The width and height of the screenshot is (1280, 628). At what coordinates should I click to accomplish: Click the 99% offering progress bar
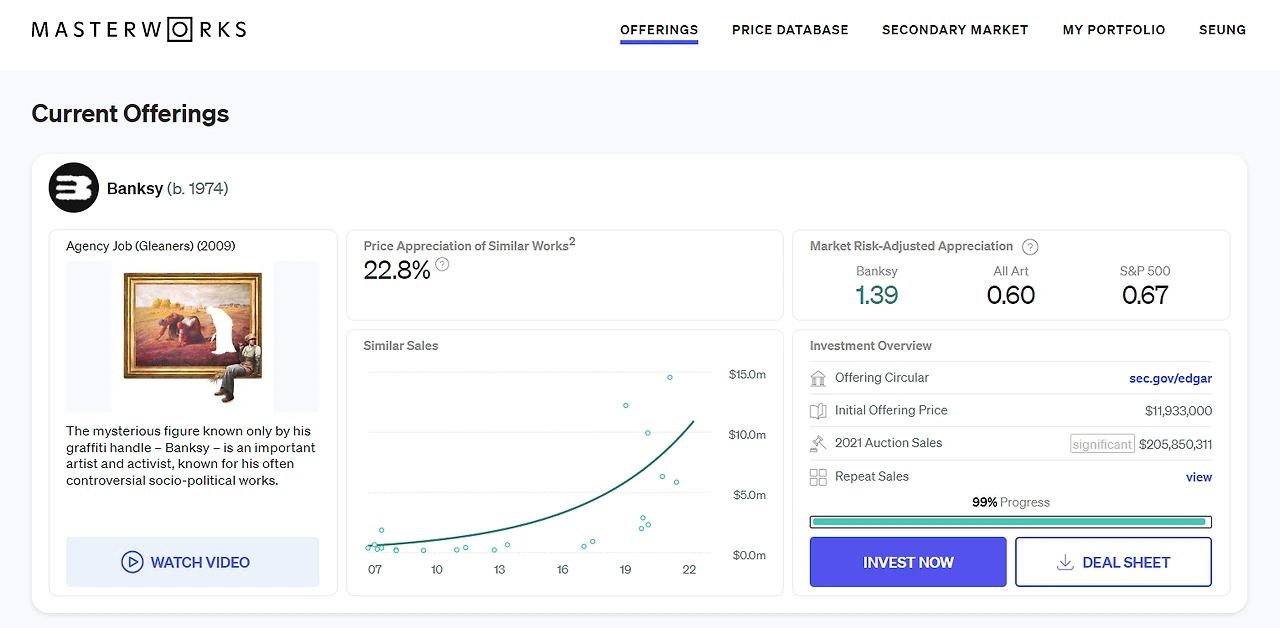click(1010, 521)
